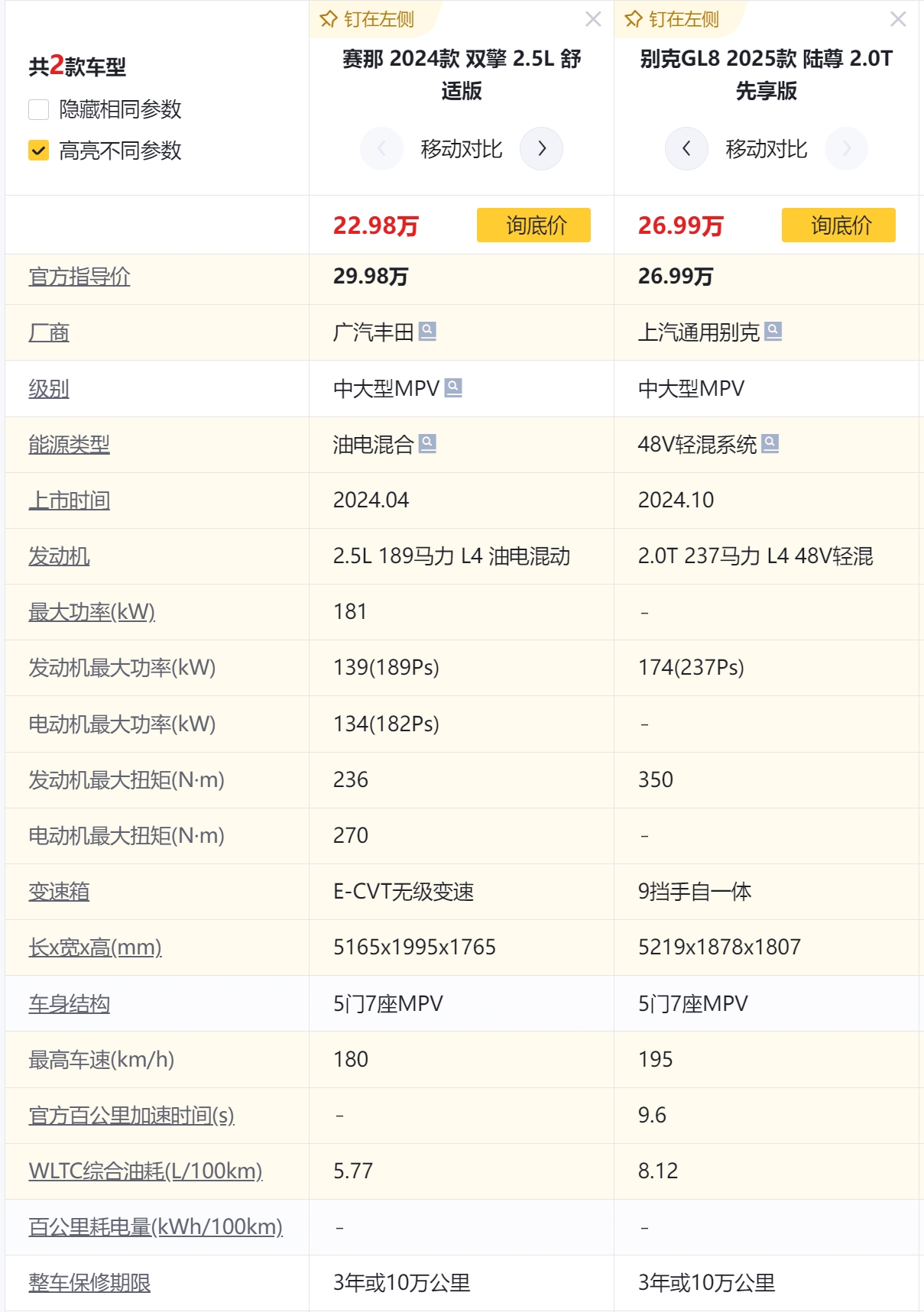Screen dimensions: 924x1312
Task: Click 共2款车型 heading
Action: (77, 66)
